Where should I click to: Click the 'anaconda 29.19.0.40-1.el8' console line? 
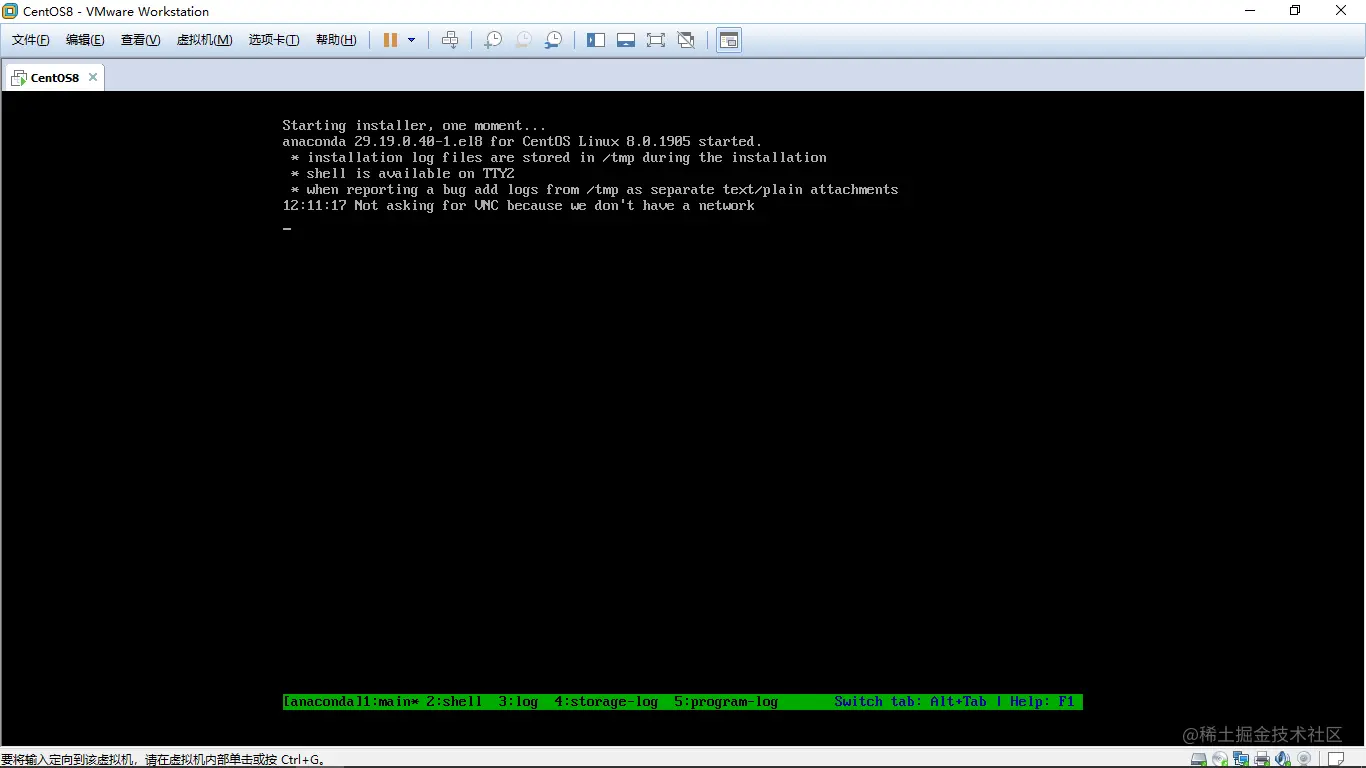tap(522, 142)
